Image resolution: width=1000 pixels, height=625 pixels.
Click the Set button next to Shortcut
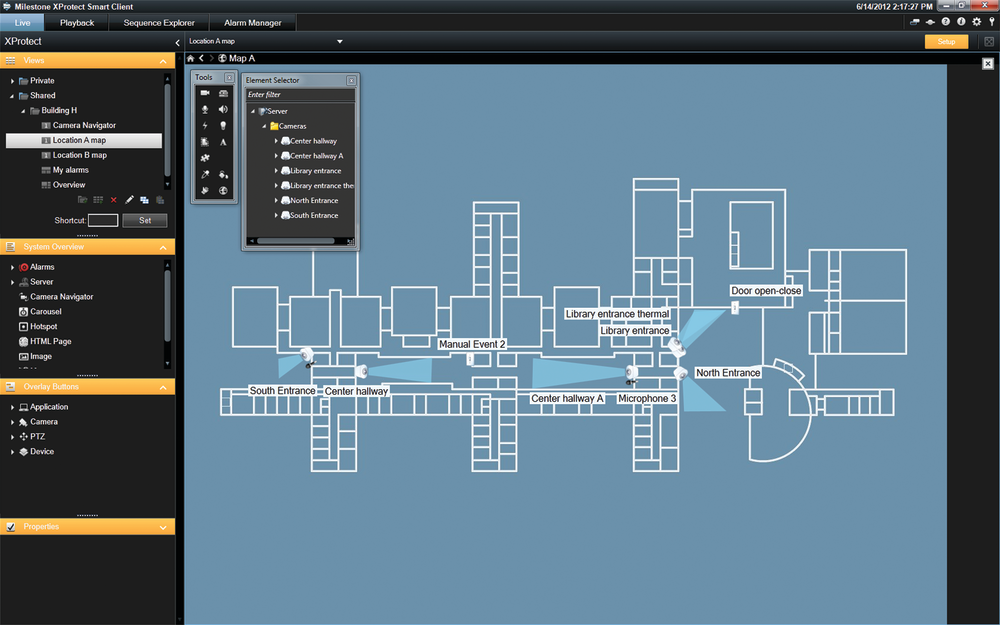coord(145,220)
